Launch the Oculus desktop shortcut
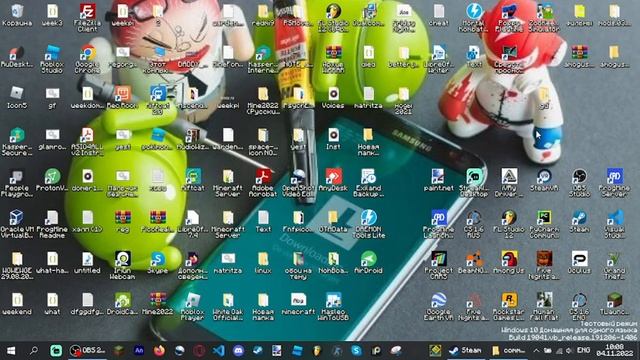Viewport: 640px width, 360px height. pyautogui.click(x=579, y=262)
